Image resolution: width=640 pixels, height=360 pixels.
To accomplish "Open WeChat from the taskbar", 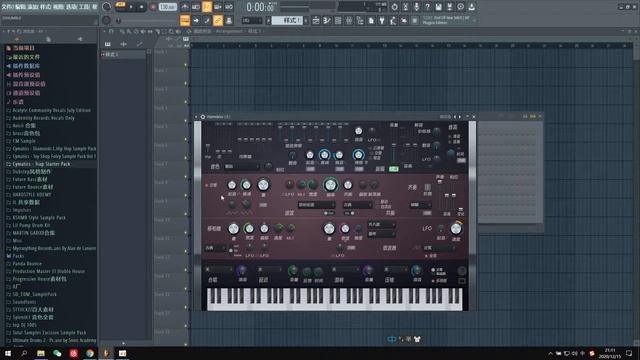I will [x=57, y=353].
